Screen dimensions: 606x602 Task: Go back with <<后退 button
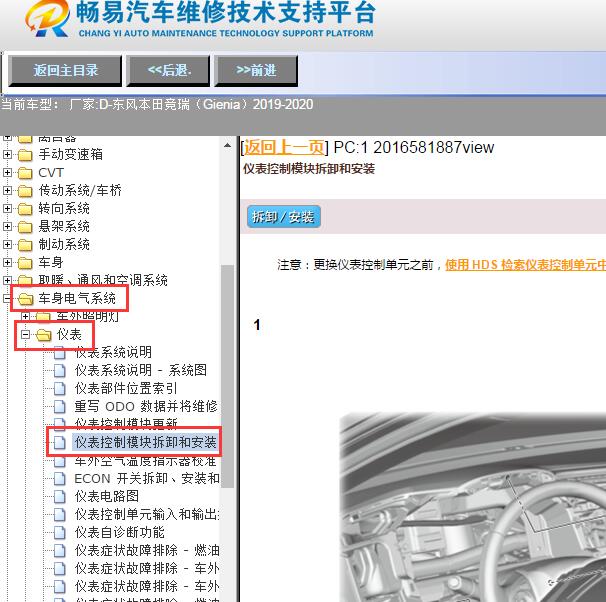click(x=169, y=70)
